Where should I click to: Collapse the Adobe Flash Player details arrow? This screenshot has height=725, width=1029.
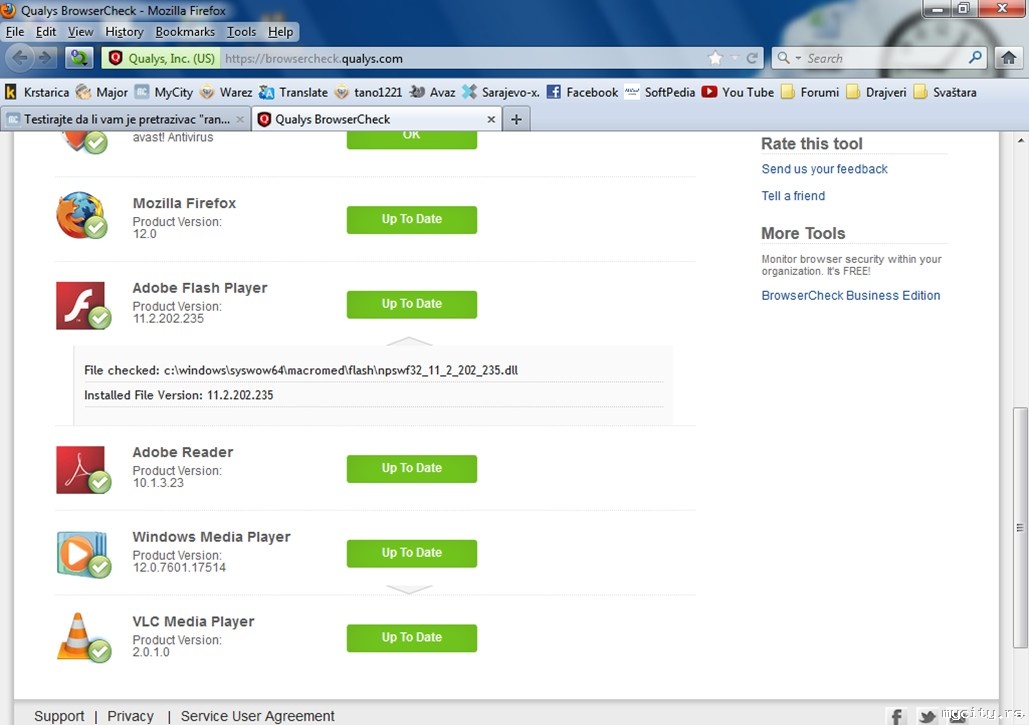click(x=409, y=341)
